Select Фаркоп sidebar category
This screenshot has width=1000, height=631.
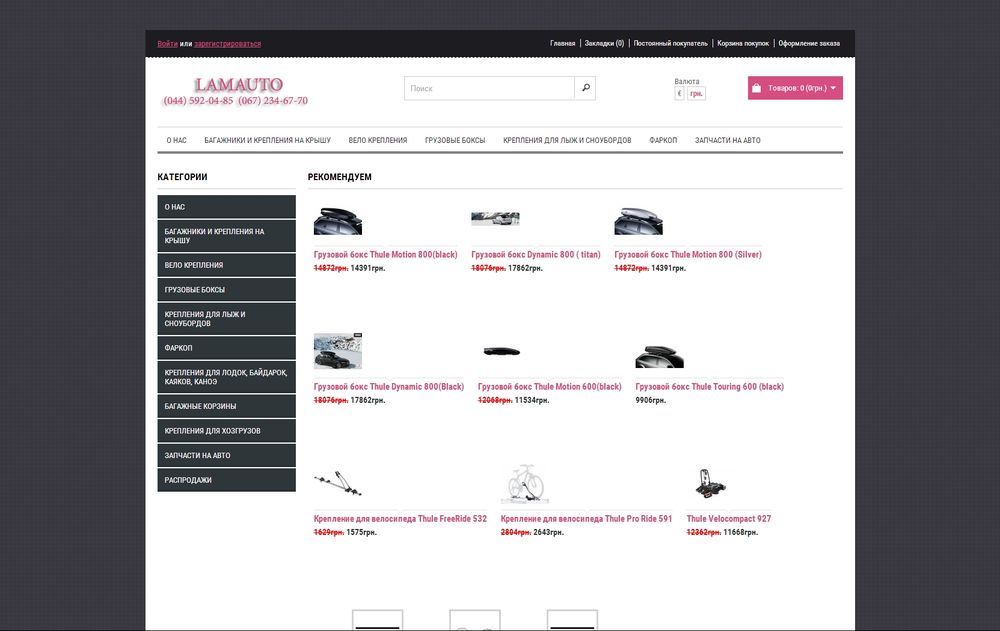[x=226, y=348]
